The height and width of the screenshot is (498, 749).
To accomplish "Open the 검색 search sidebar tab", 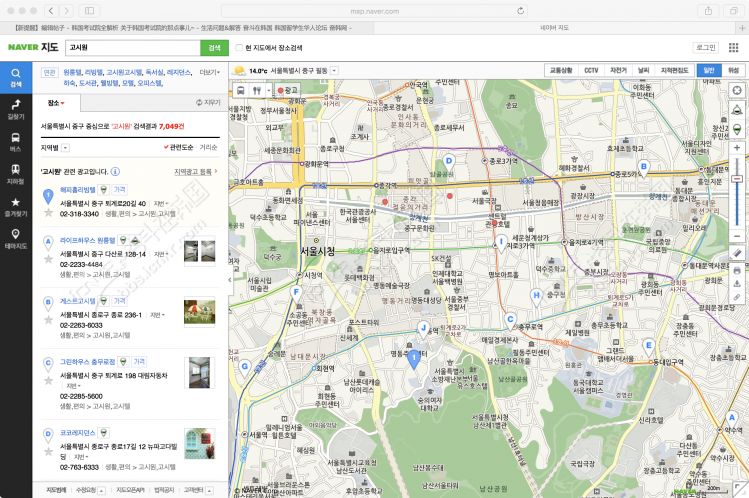I will [16, 77].
